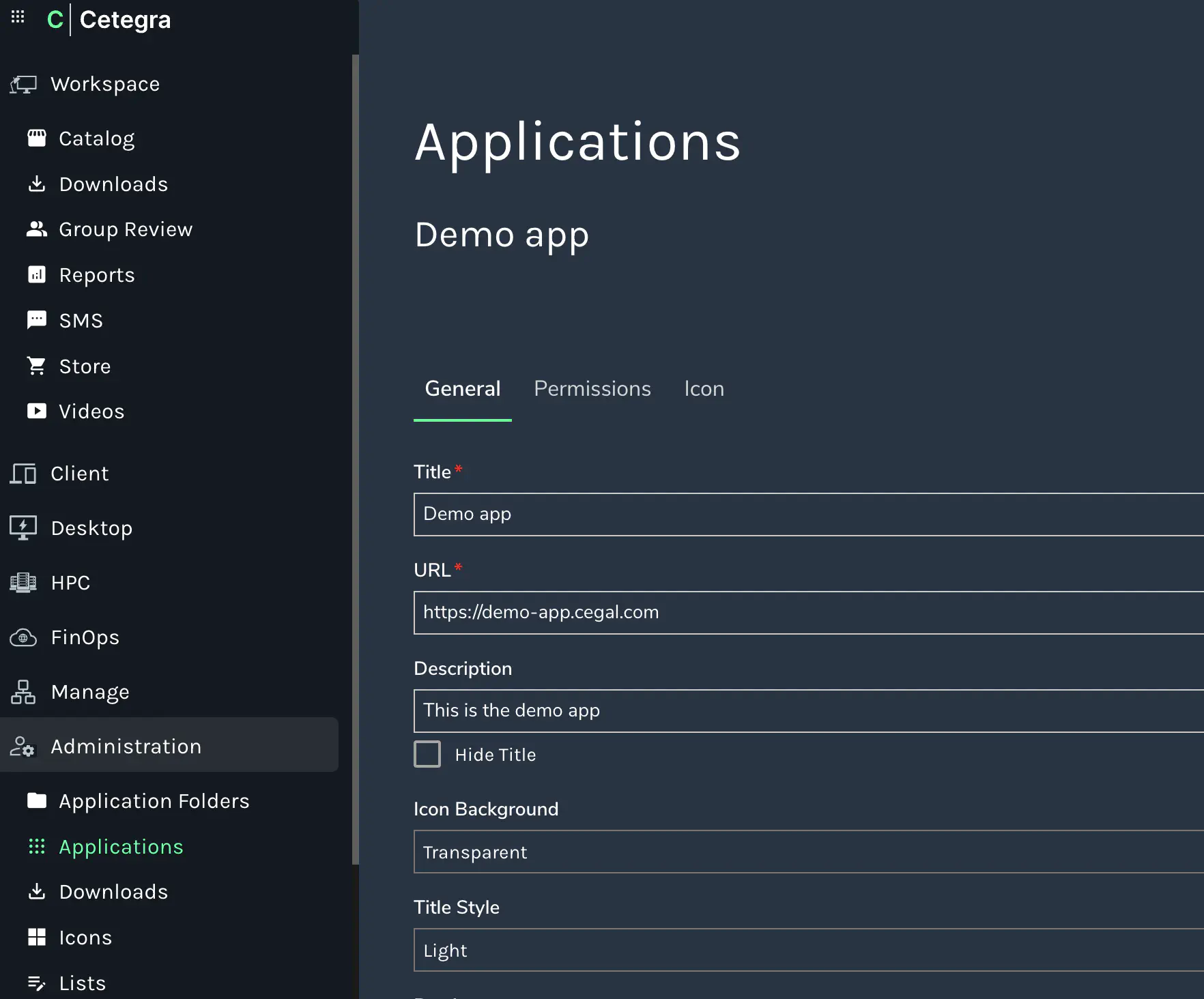Click the Reports chart icon
Image resolution: width=1204 pixels, height=999 pixels.
point(37,274)
